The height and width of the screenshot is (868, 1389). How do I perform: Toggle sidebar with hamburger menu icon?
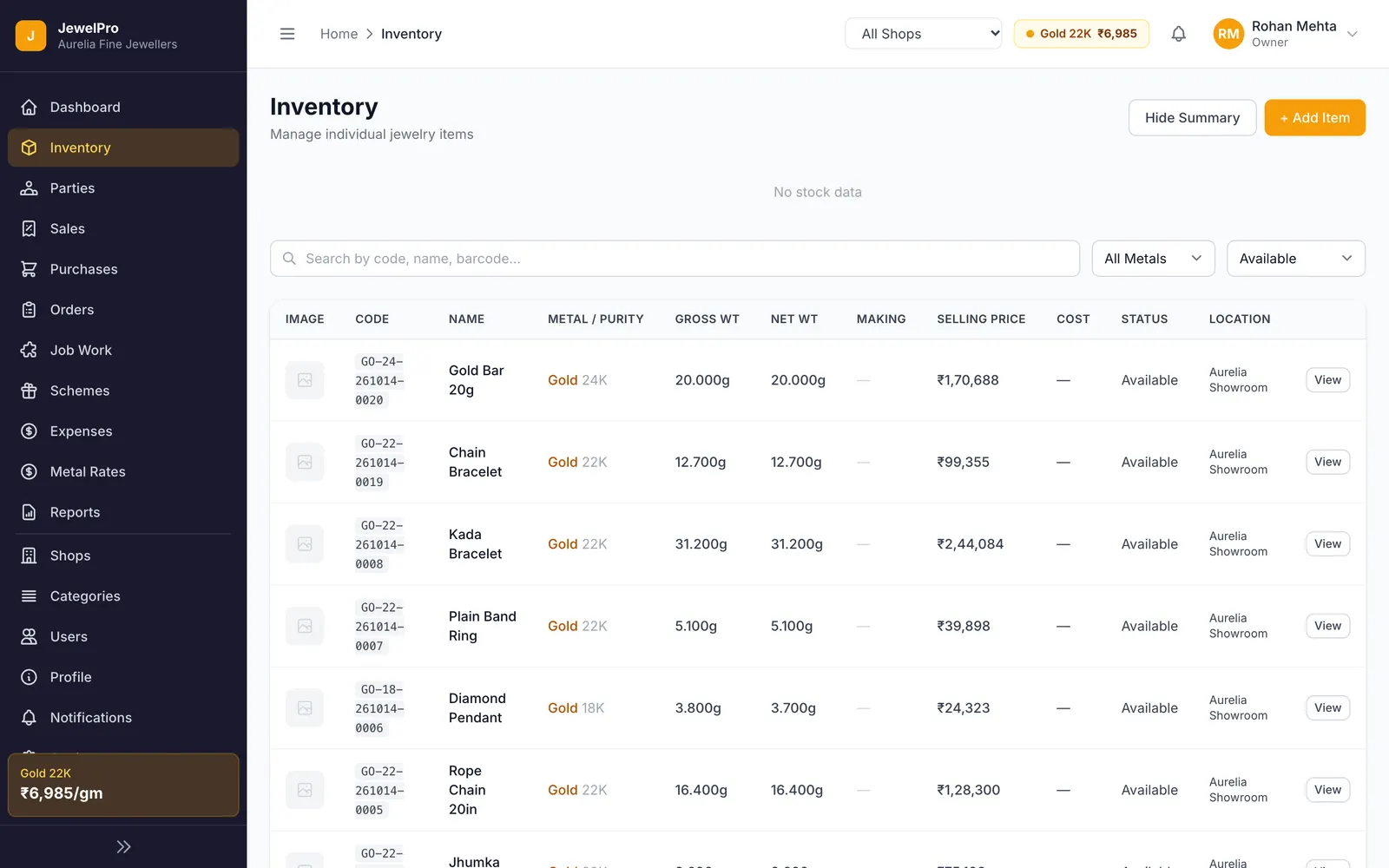[x=287, y=34]
